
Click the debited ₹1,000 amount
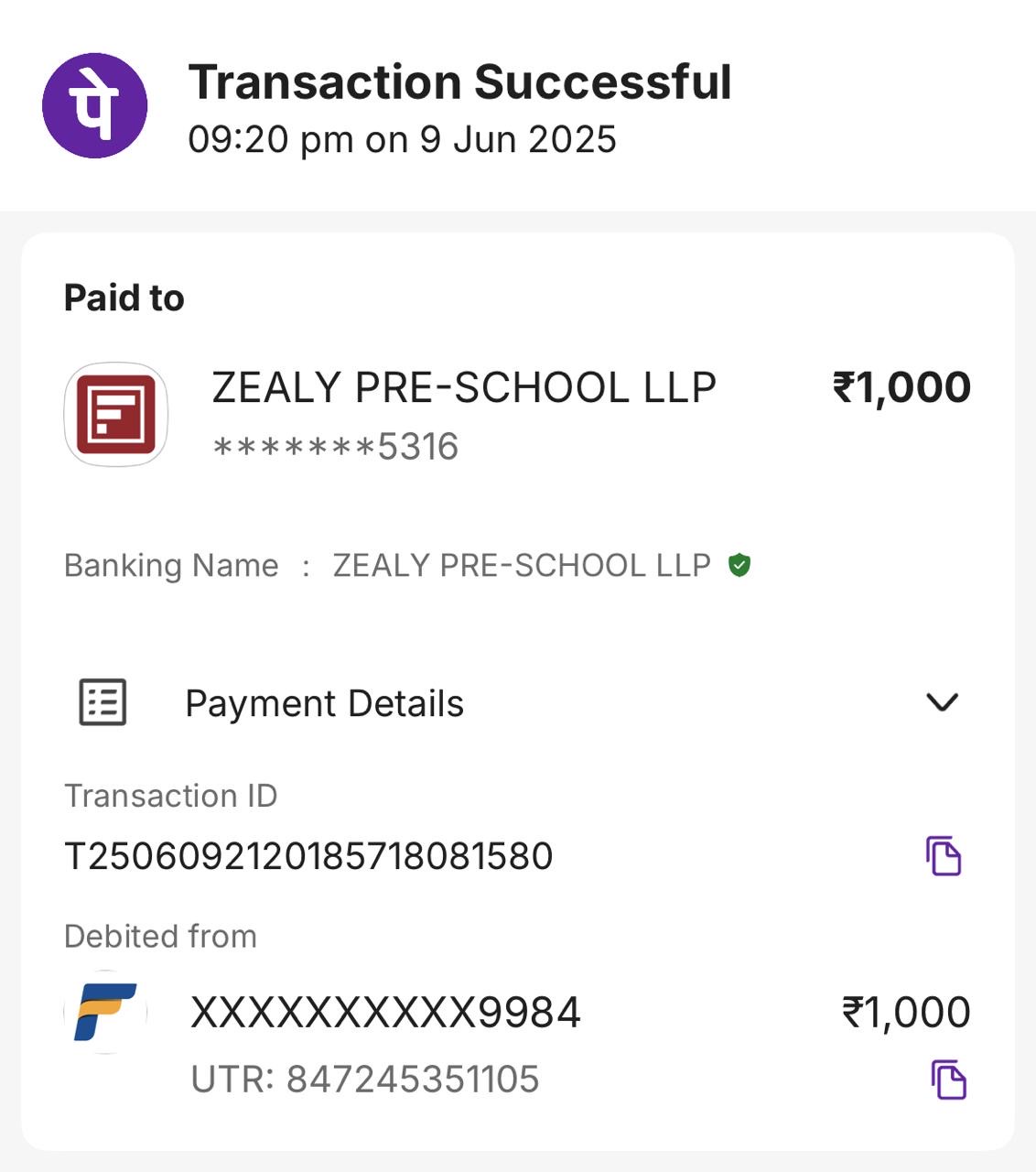tap(906, 1013)
